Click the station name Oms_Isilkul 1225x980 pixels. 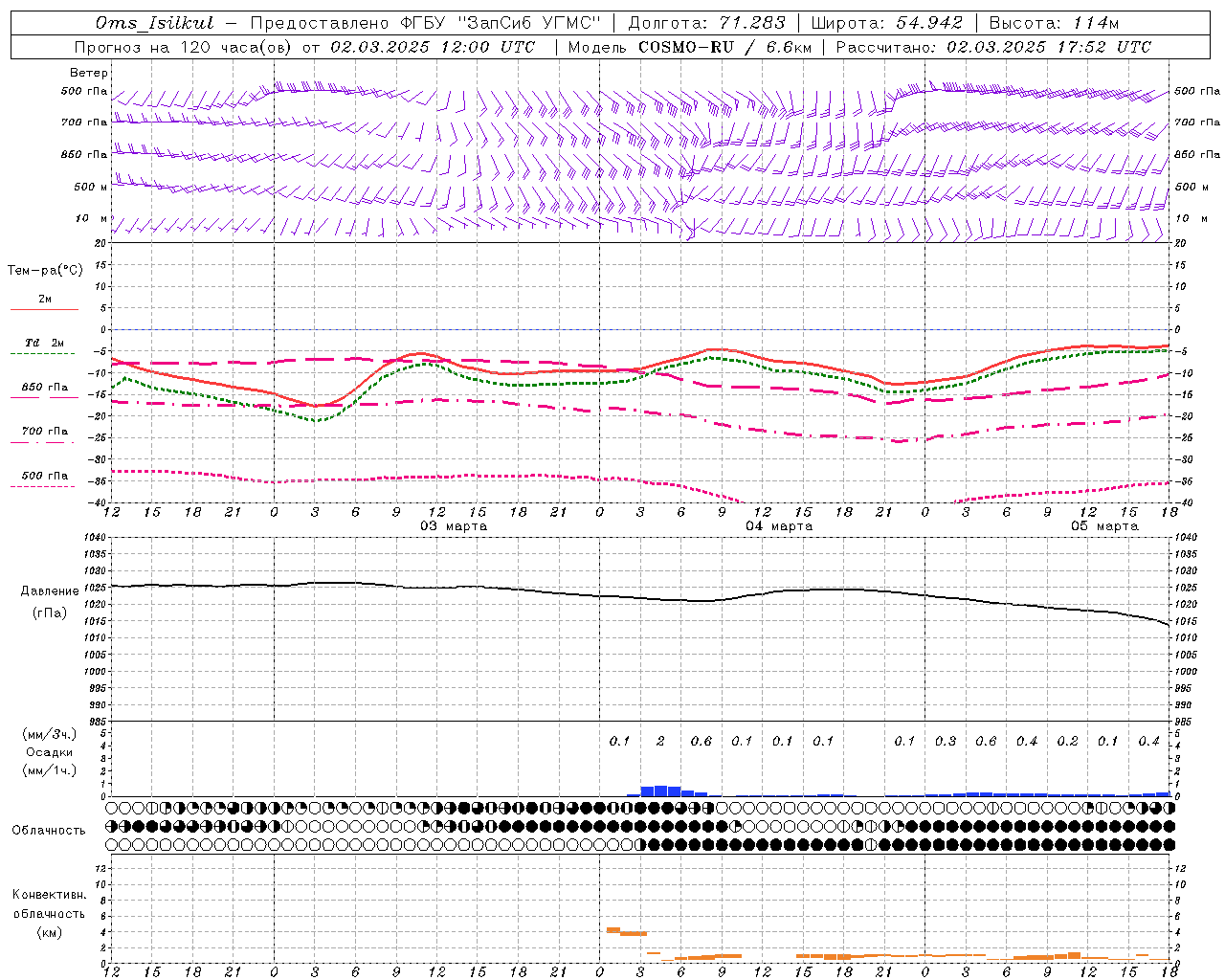tap(154, 23)
